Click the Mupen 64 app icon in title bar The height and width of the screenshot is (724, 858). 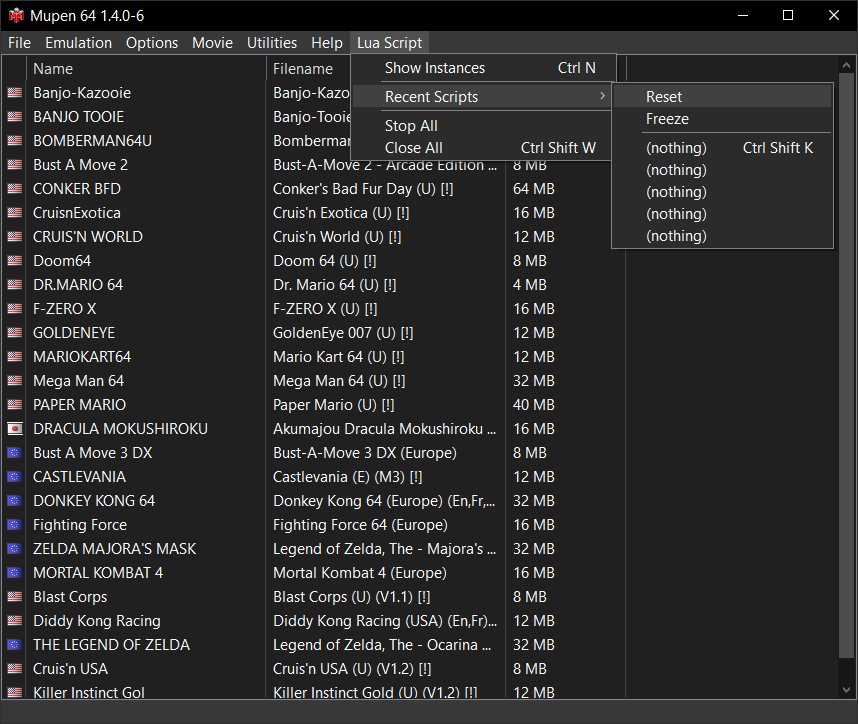click(x=16, y=15)
